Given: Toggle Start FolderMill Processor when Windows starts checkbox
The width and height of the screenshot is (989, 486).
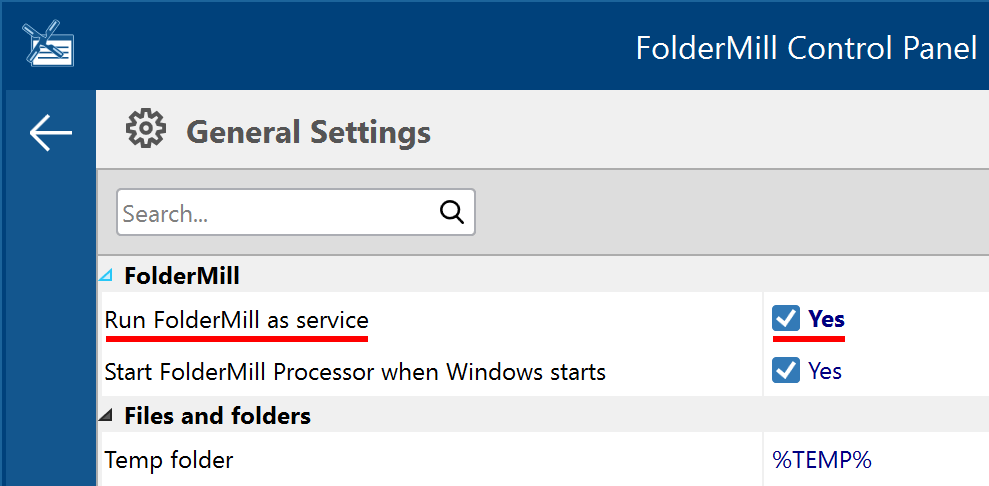Looking at the screenshot, I should tap(786, 370).
